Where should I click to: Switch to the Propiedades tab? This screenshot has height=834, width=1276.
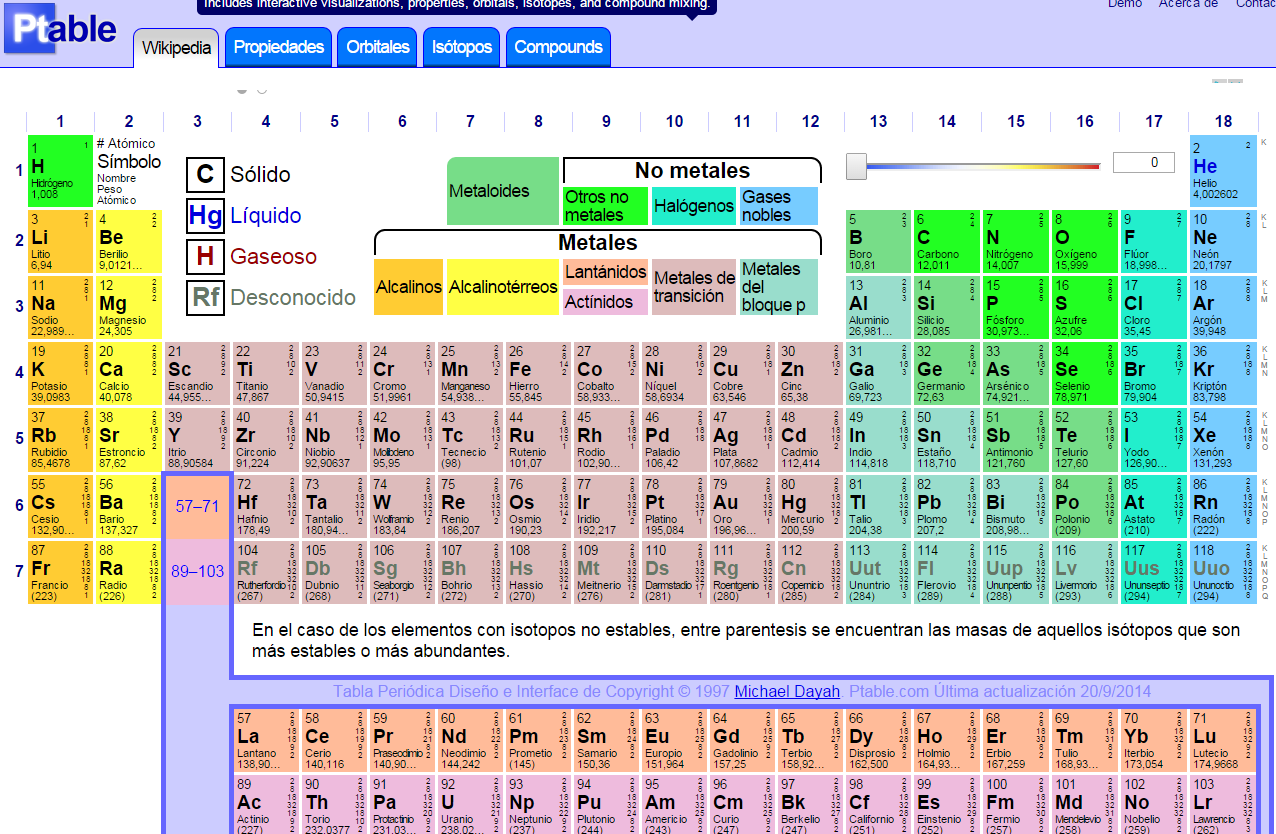[277, 46]
